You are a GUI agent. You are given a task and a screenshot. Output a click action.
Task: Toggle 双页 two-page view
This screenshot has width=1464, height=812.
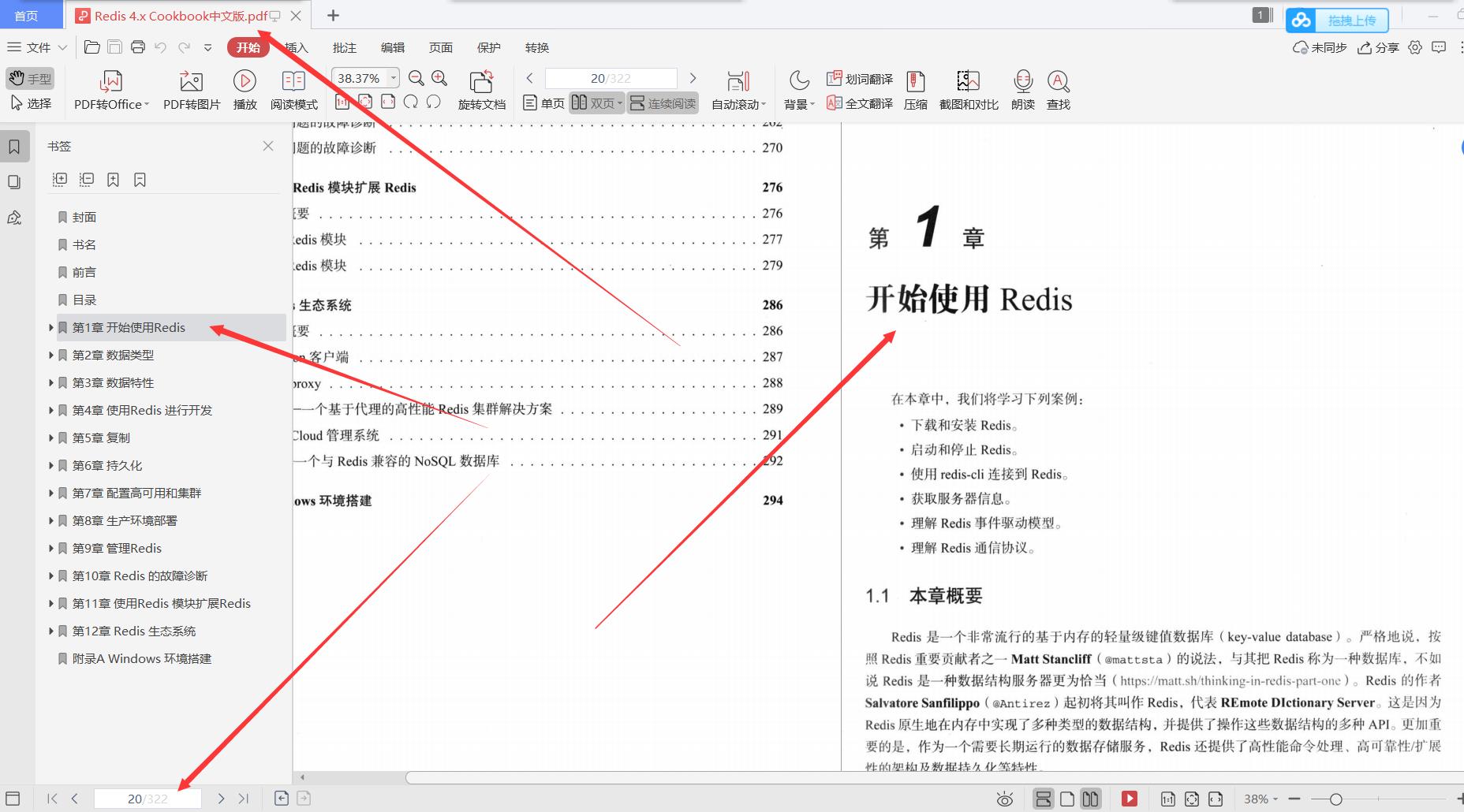597,103
